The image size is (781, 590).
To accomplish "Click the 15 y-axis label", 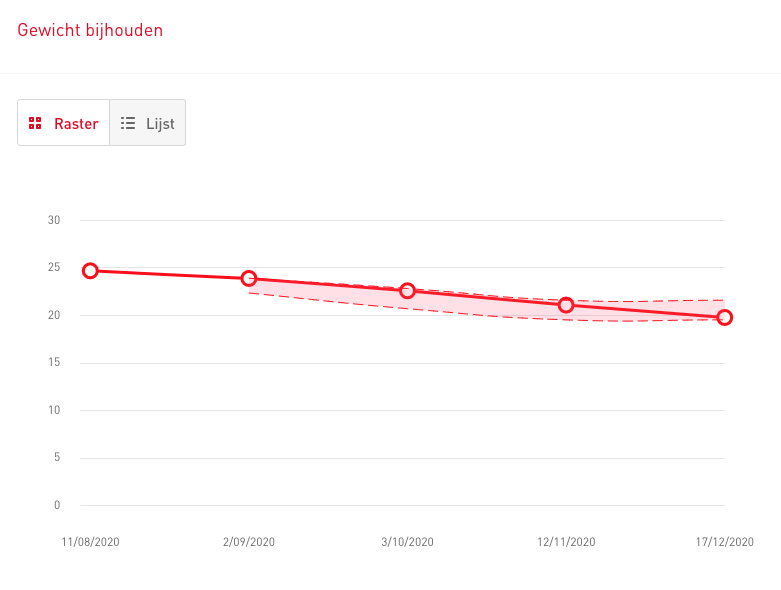I will [x=54, y=362].
